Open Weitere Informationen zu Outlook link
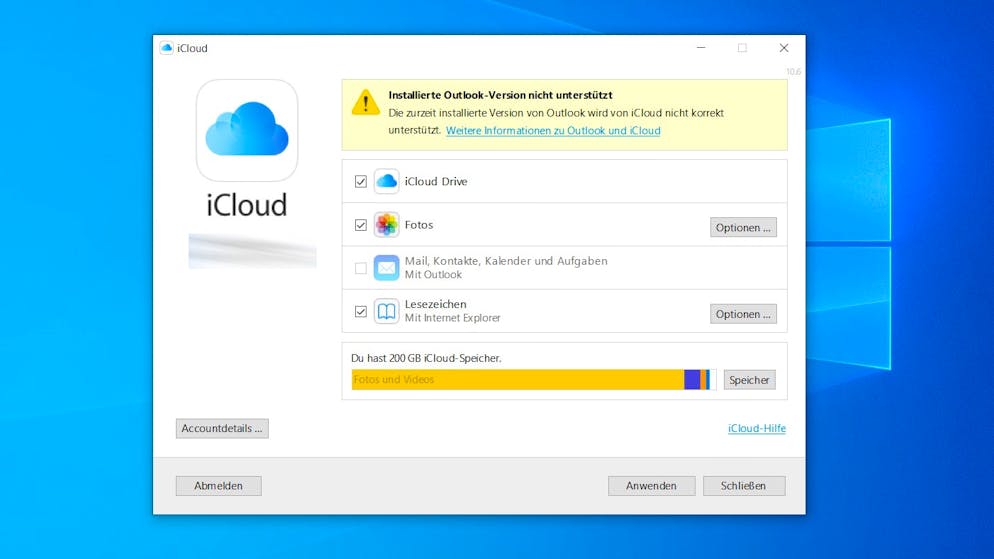Screen dimensions: 994x559 [553, 131]
